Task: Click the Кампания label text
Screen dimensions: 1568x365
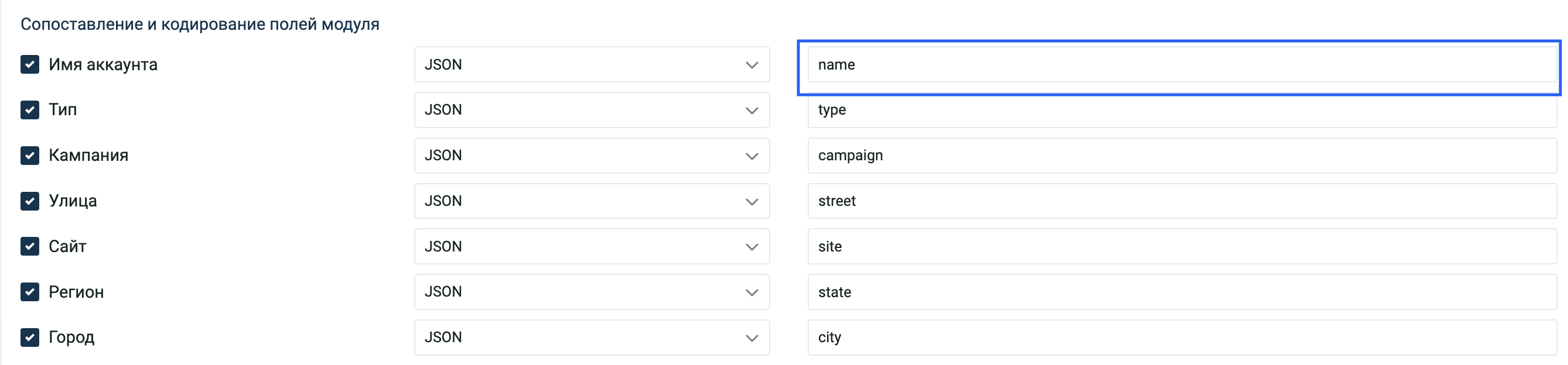Action: pos(88,156)
